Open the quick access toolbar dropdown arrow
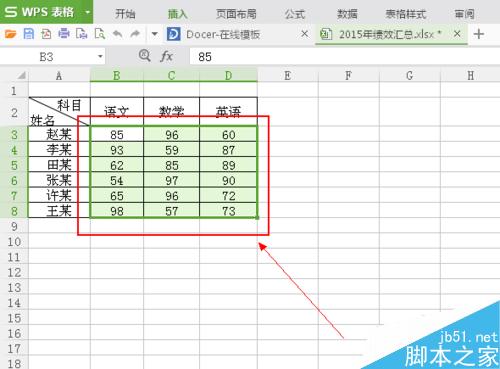500x369 pixels. 154,34
